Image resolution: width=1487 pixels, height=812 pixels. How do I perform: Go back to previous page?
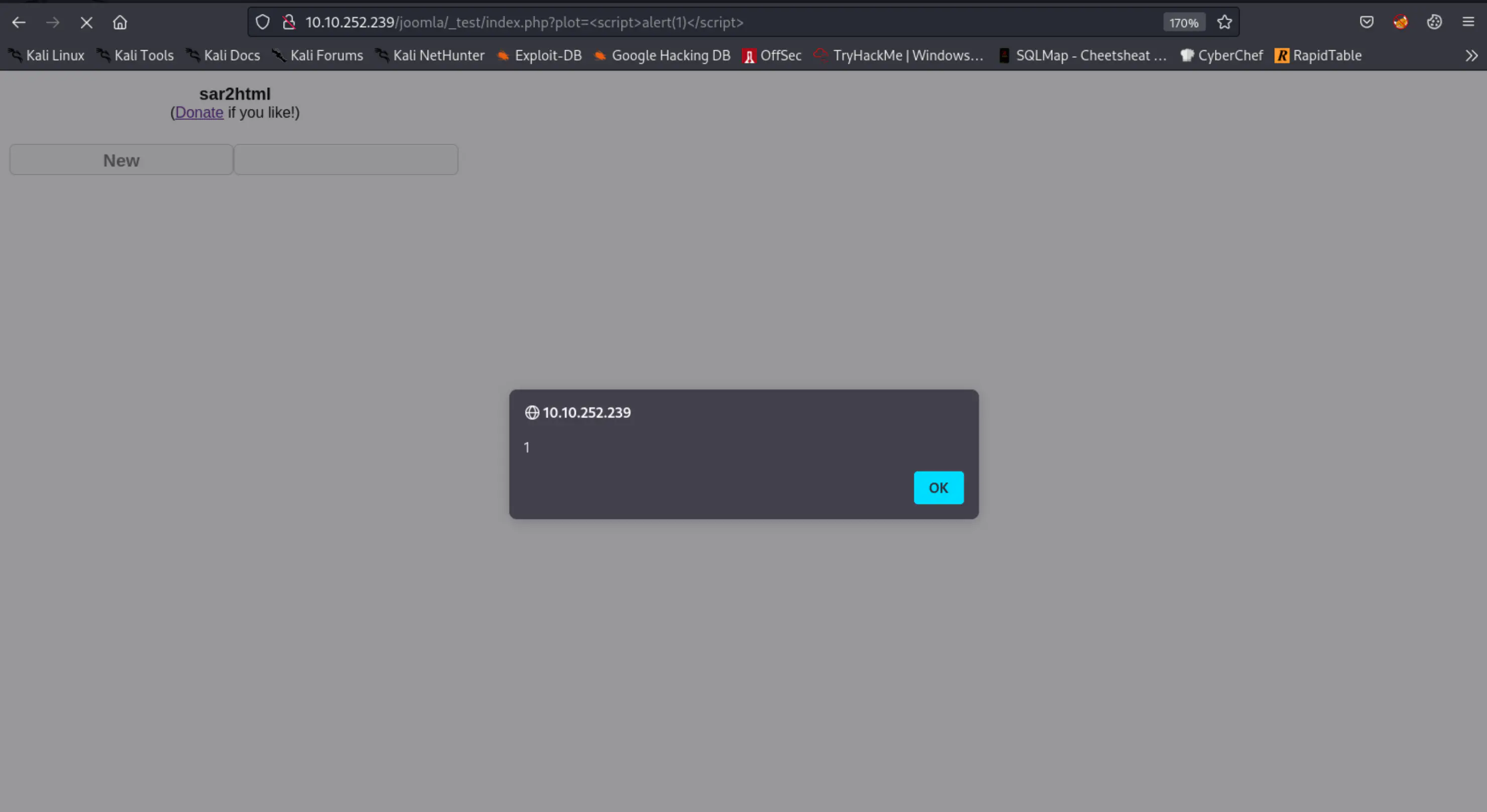pyautogui.click(x=19, y=23)
